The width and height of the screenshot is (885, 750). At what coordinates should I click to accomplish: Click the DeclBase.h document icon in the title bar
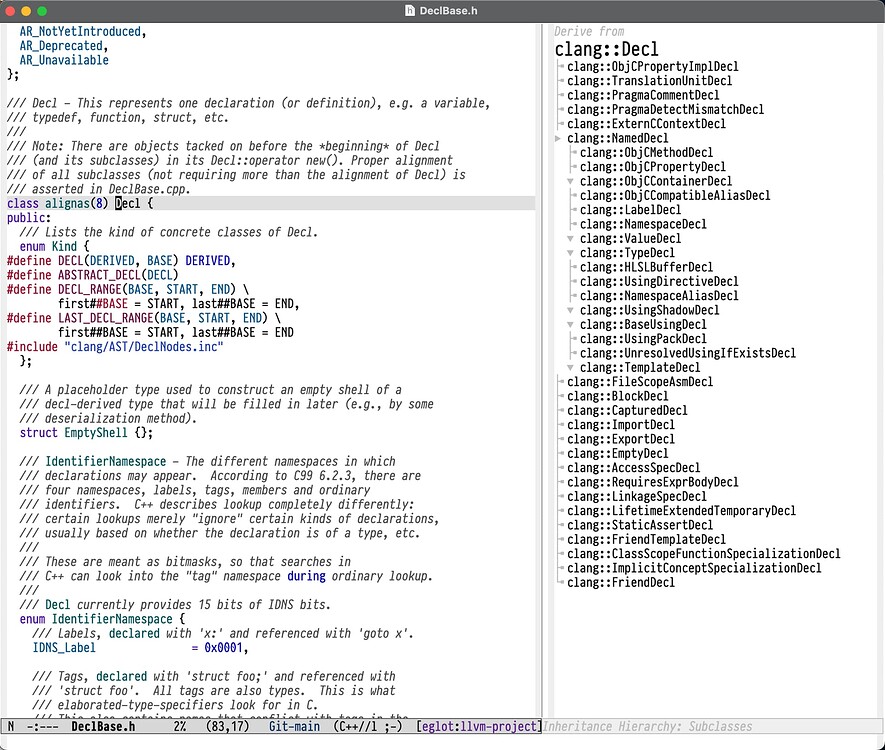point(408,10)
